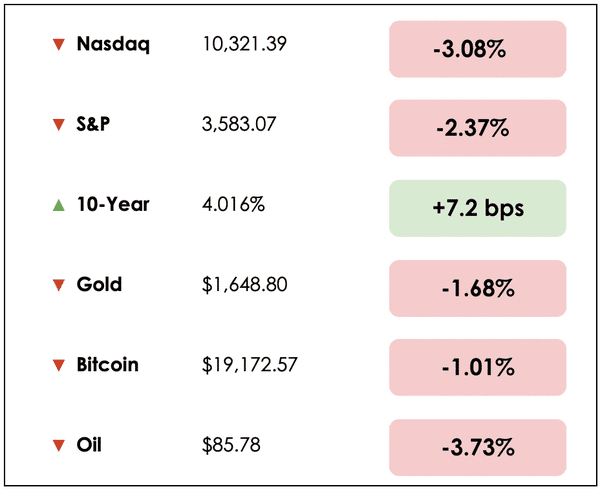Click the red down arrow beside Oil
600x489 pixels.
(x=58, y=445)
